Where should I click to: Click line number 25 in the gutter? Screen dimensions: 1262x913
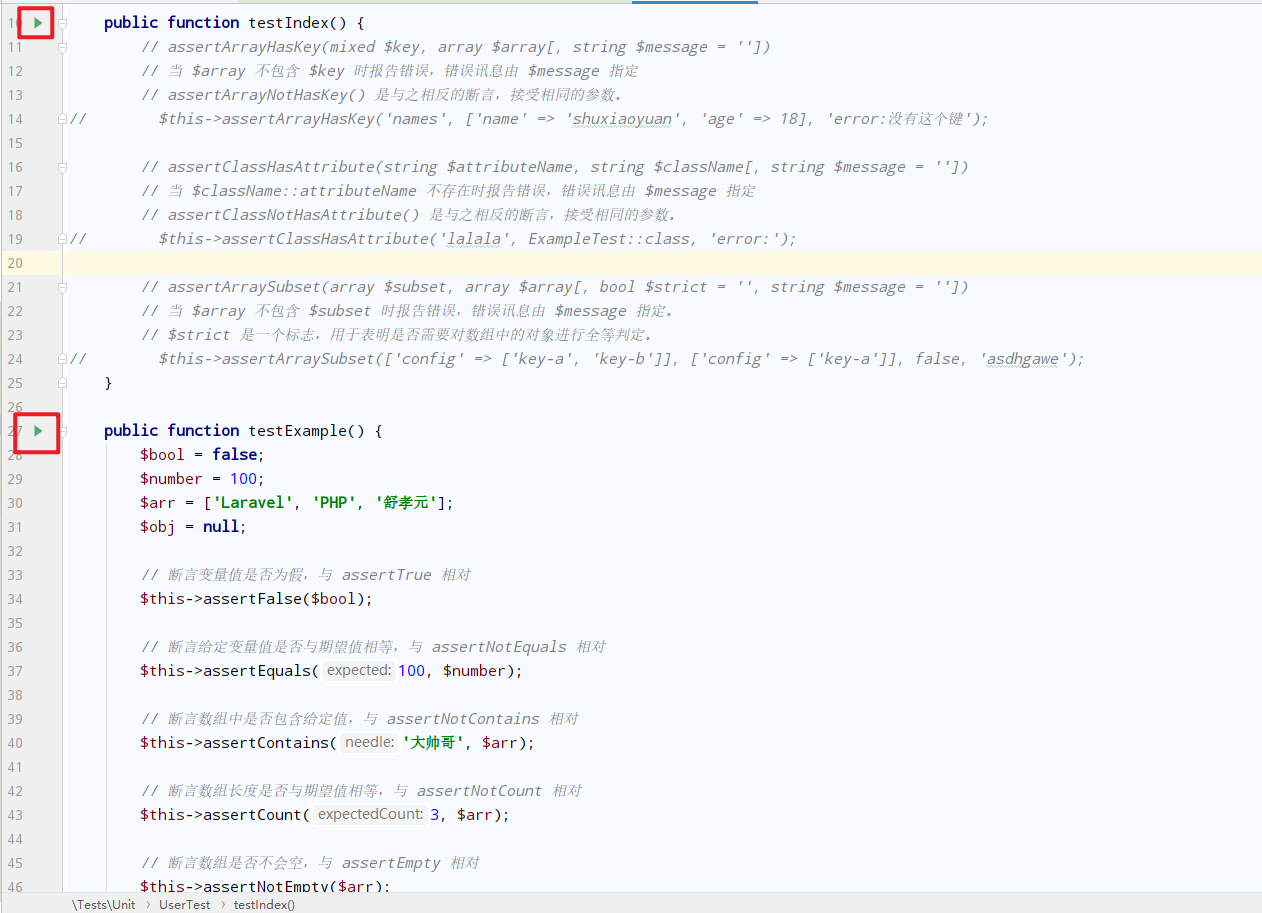(15, 382)
